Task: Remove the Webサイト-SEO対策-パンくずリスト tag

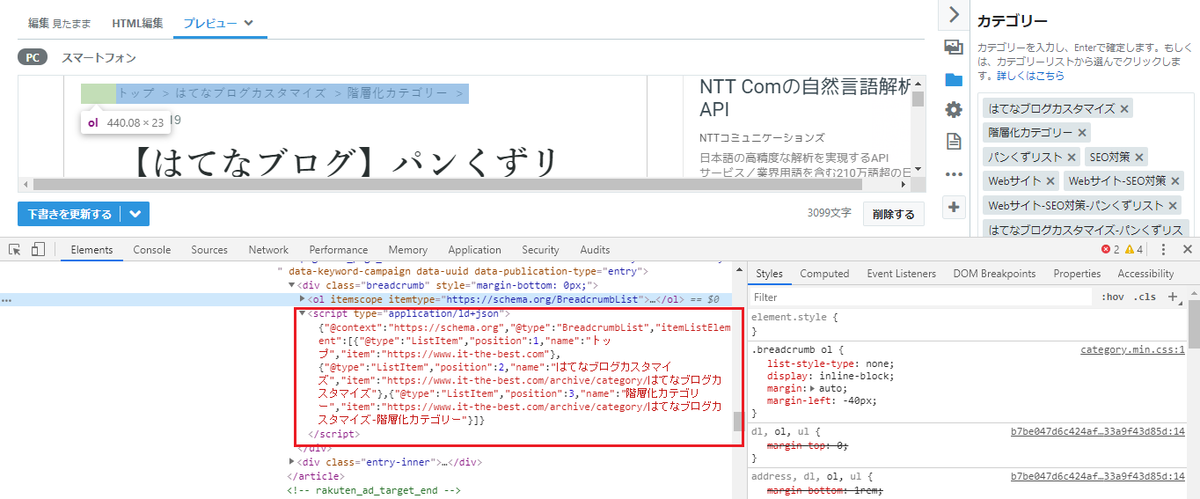Action: coord(1173,205)
